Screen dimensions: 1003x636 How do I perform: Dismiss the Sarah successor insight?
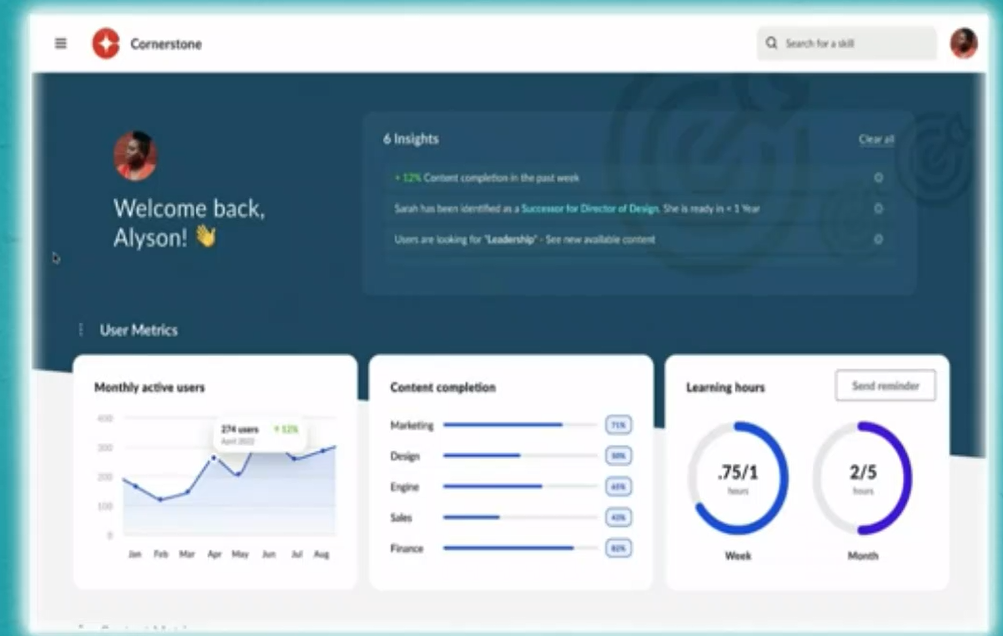pyautogui.click(x=878, y=209)
